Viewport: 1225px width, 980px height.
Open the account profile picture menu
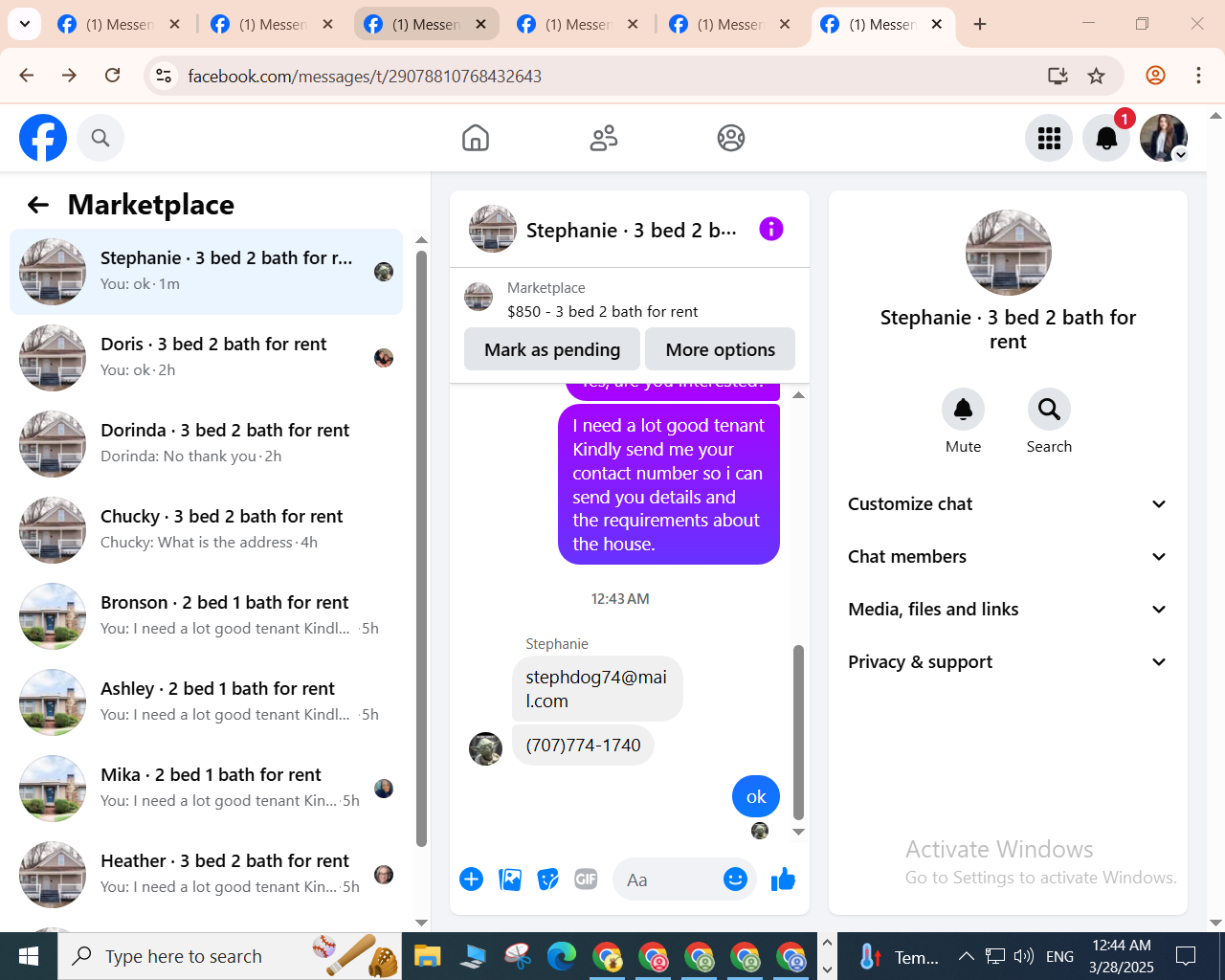point(1164,138)
